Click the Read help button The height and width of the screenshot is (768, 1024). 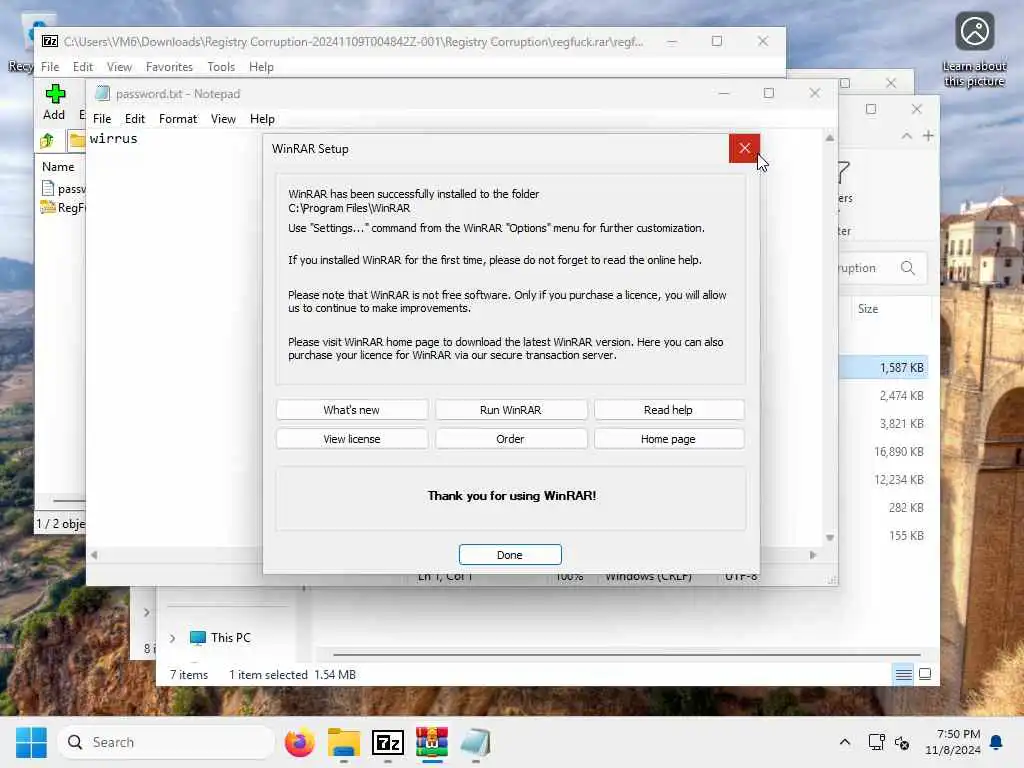coord(668,410)
